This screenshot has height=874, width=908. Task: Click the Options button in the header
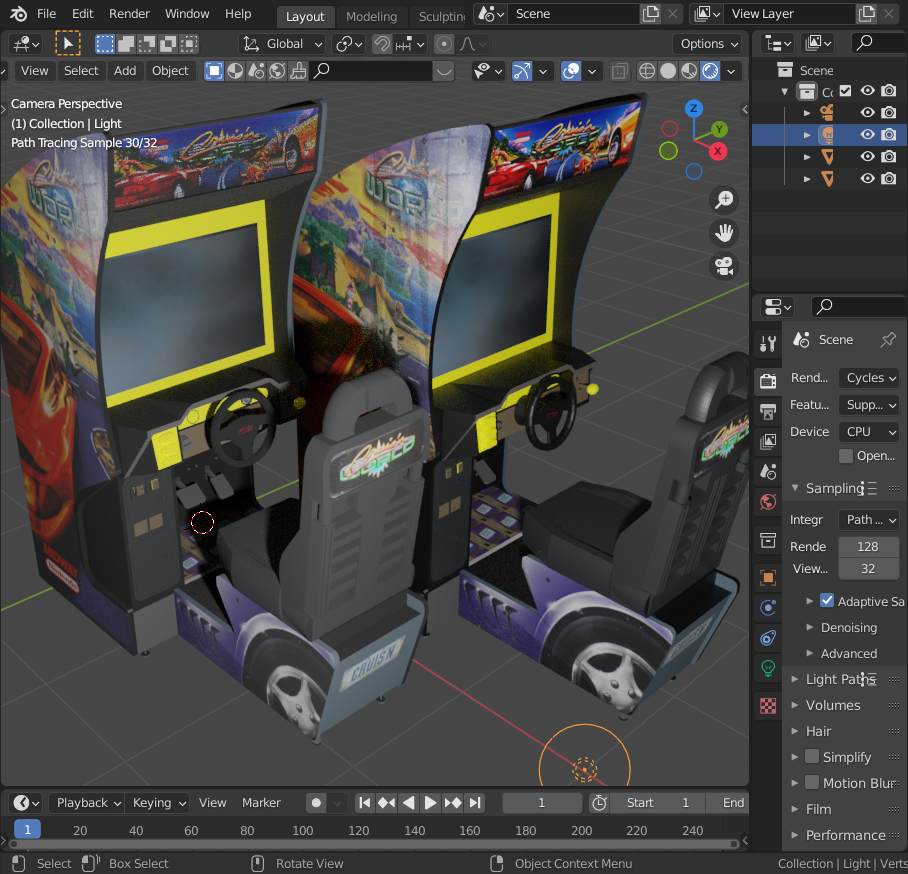pyautogui.click(x=708, y=44)
